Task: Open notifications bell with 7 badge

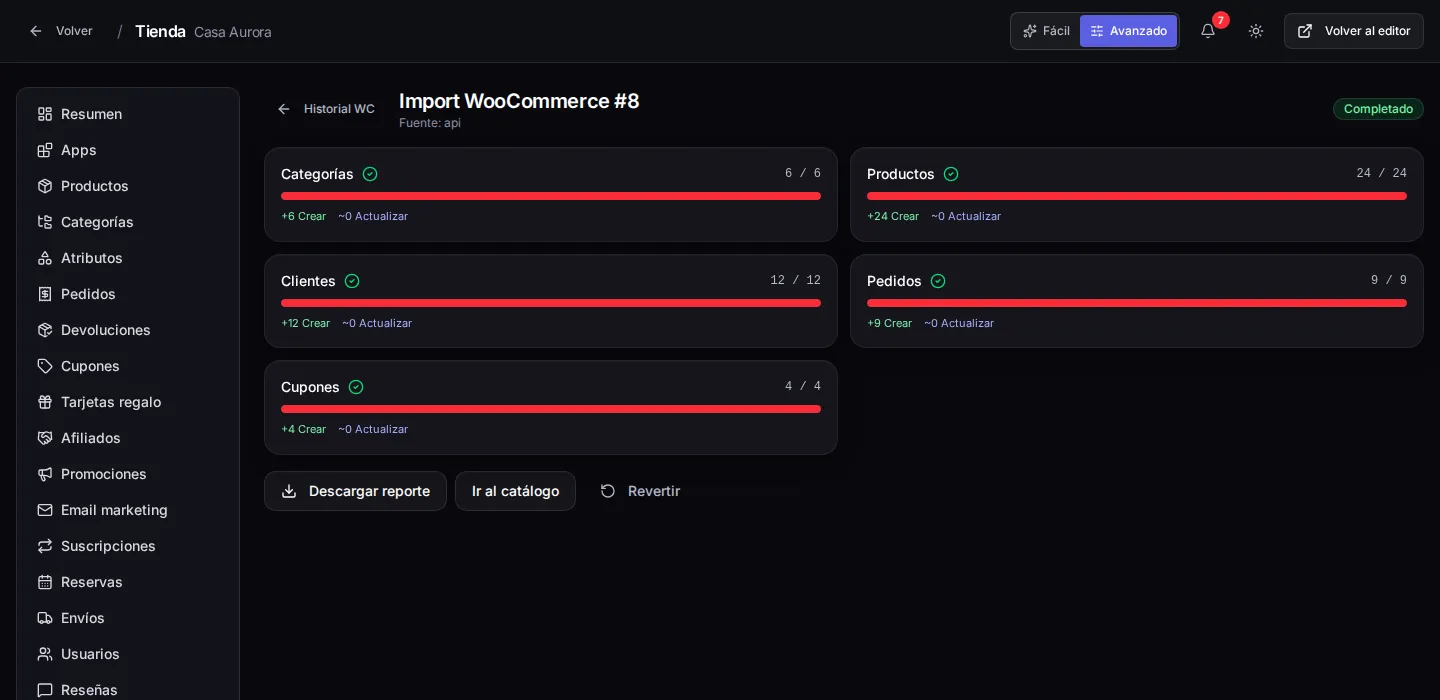Action: [x=1208, y=31]
